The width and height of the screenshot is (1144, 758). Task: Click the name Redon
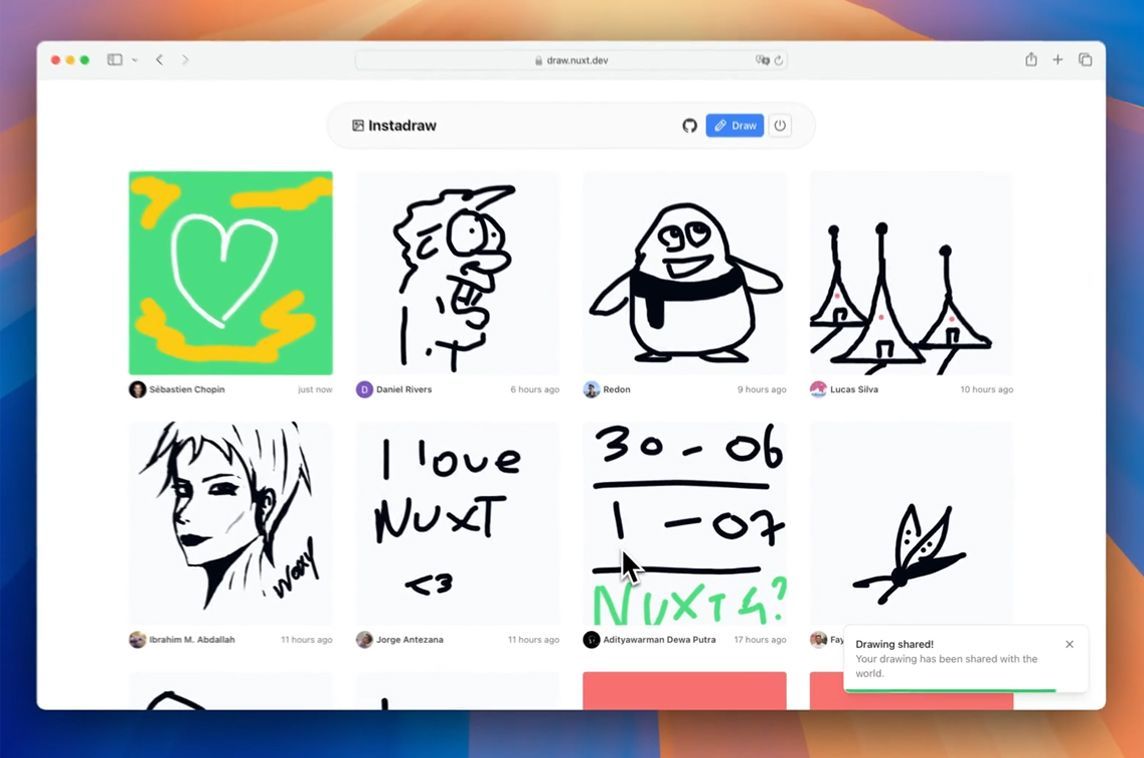(617, 390)
